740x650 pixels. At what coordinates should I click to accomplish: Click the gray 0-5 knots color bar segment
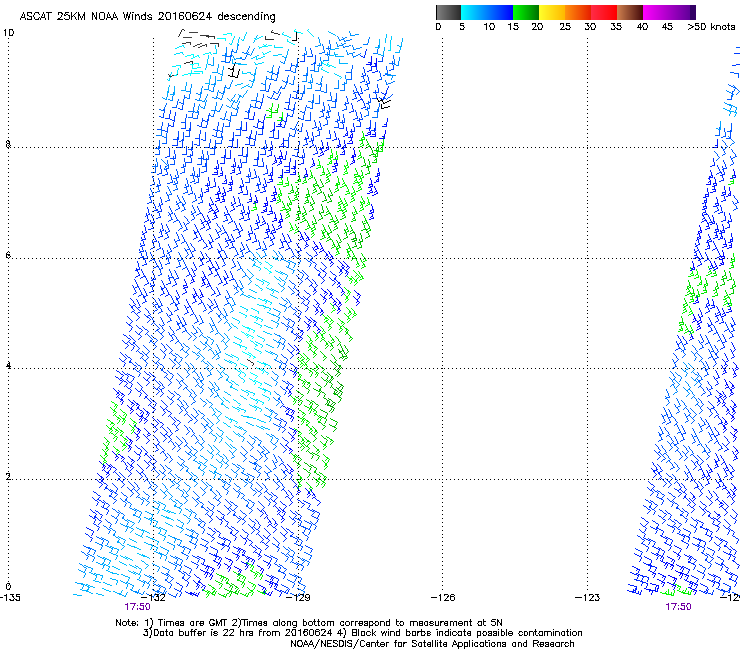coord(448,12)
